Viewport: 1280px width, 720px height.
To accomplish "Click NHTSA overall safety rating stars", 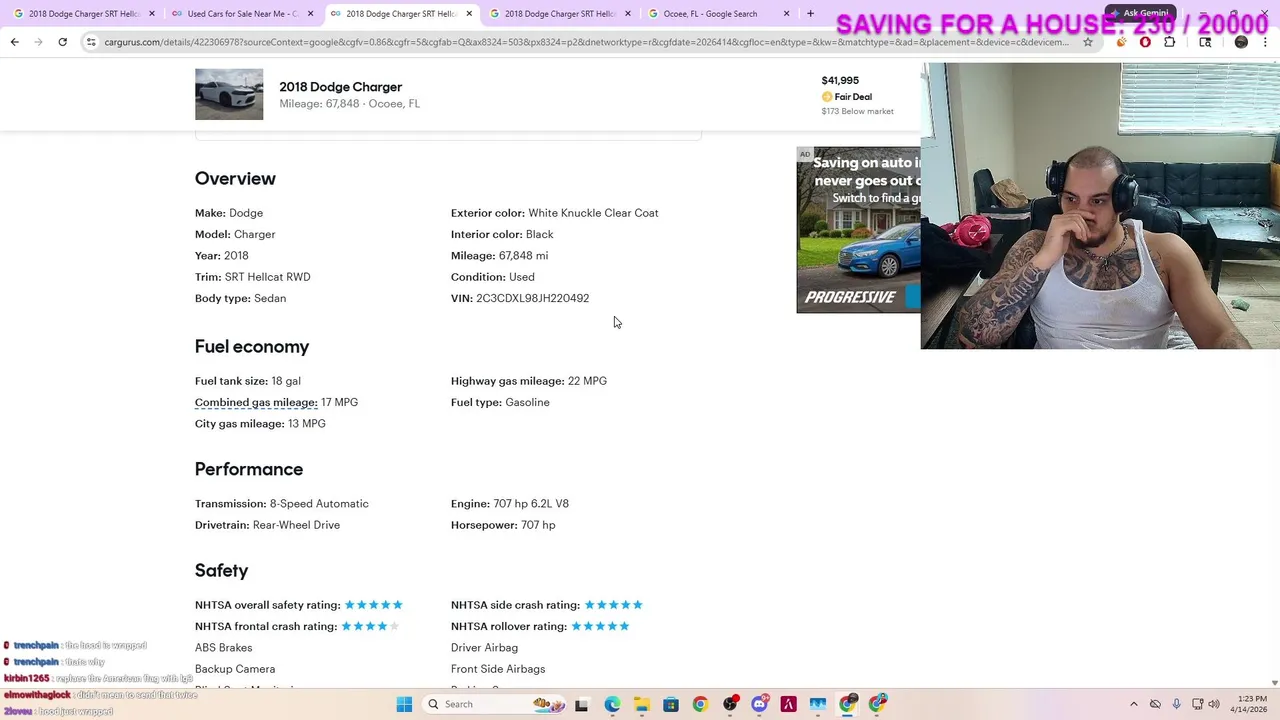I will (x=374, y=605).
